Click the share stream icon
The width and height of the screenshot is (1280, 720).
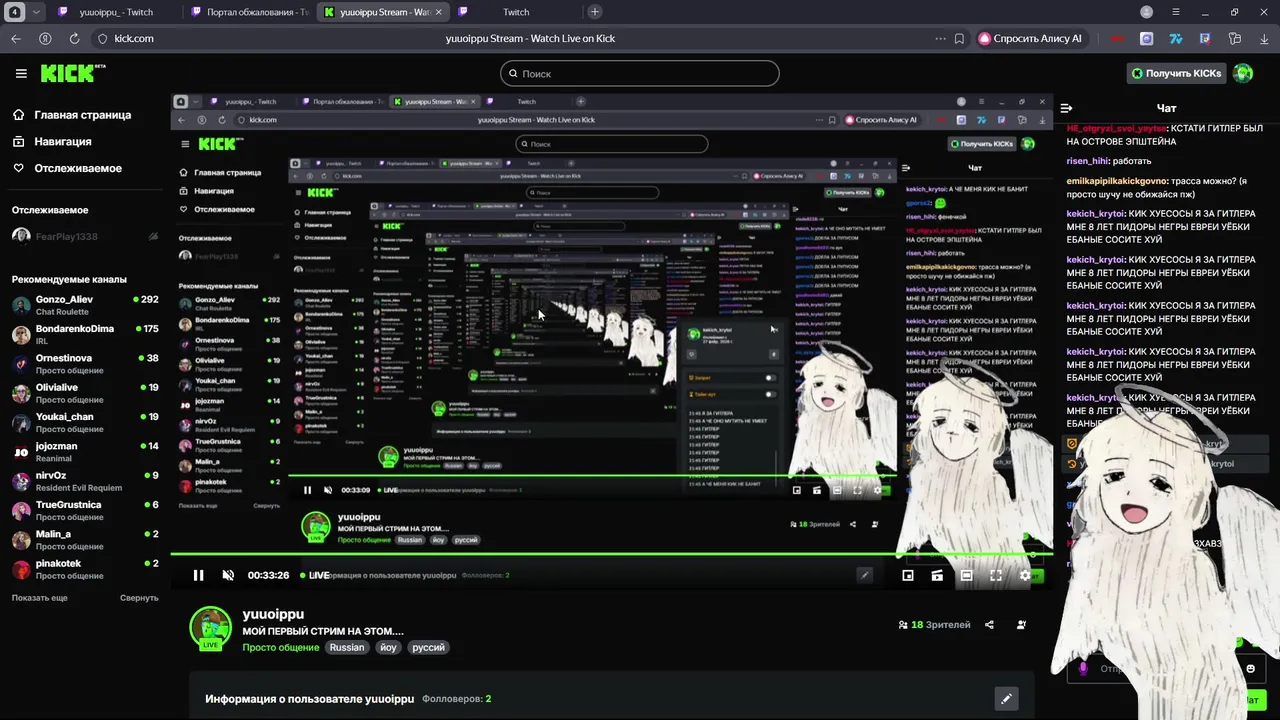point(989,625)
